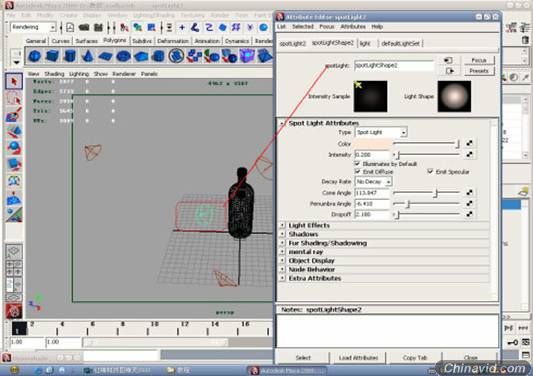The height and width of the screenshot is (376, 533).
Task: Toggle the Deformations selection mask hash icon
Action: 236,27
